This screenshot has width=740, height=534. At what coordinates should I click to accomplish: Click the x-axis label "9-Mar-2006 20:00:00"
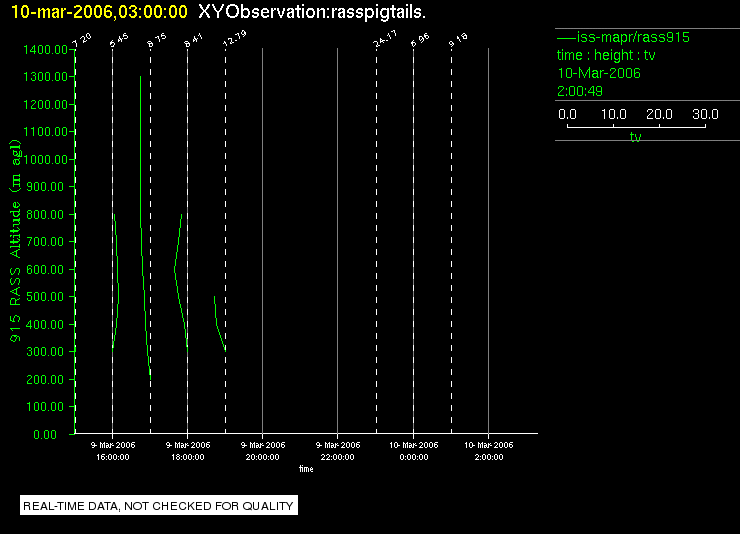pyautogui.click(x=263, y=451)
